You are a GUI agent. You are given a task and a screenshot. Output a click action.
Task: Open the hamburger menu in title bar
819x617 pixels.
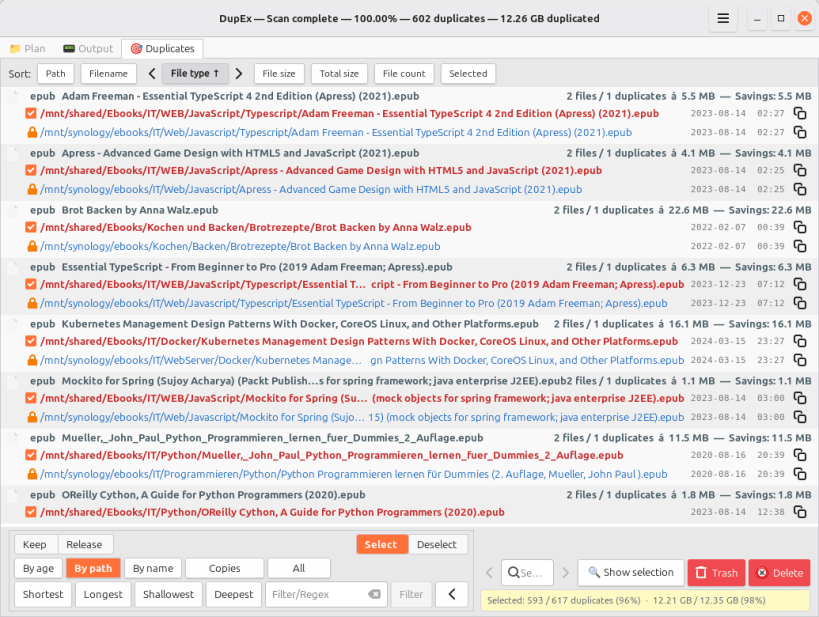point(723,19)
